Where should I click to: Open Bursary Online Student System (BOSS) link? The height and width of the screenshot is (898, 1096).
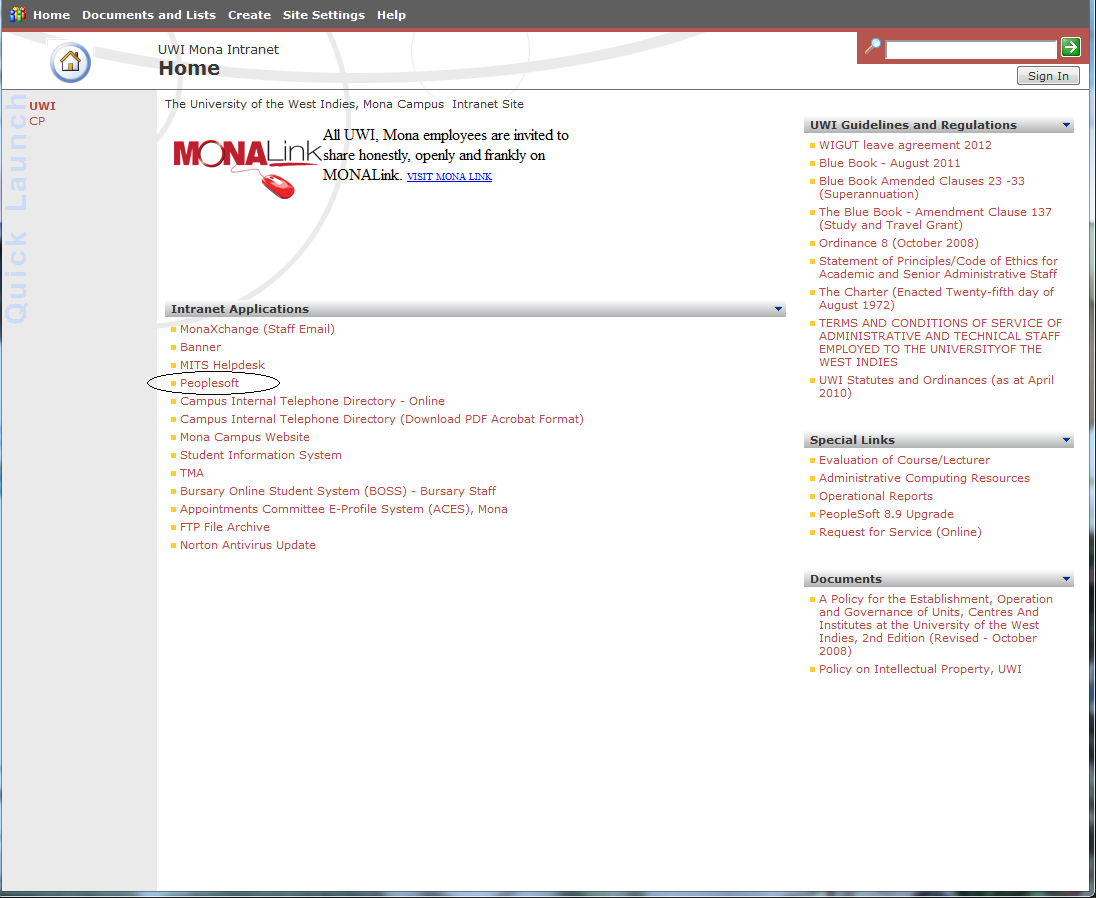pyautogui.click(x=338, y=491)
